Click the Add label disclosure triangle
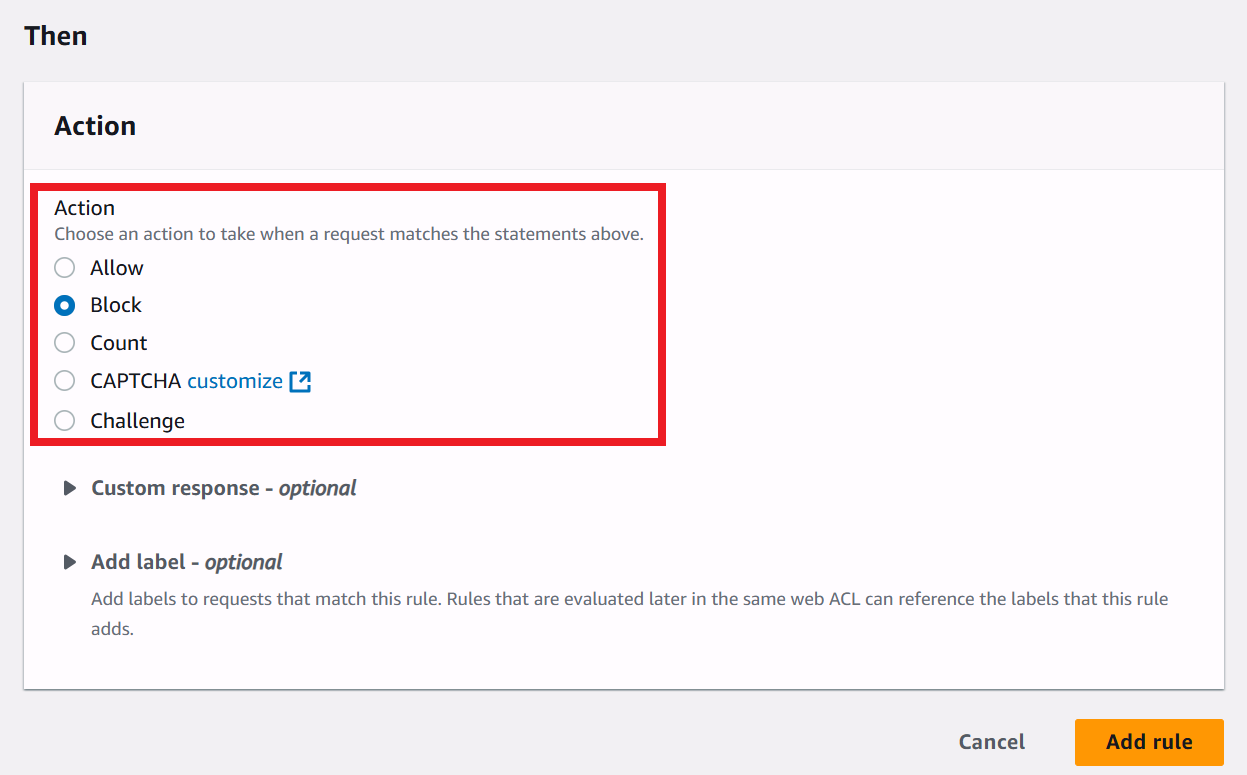 70,562
